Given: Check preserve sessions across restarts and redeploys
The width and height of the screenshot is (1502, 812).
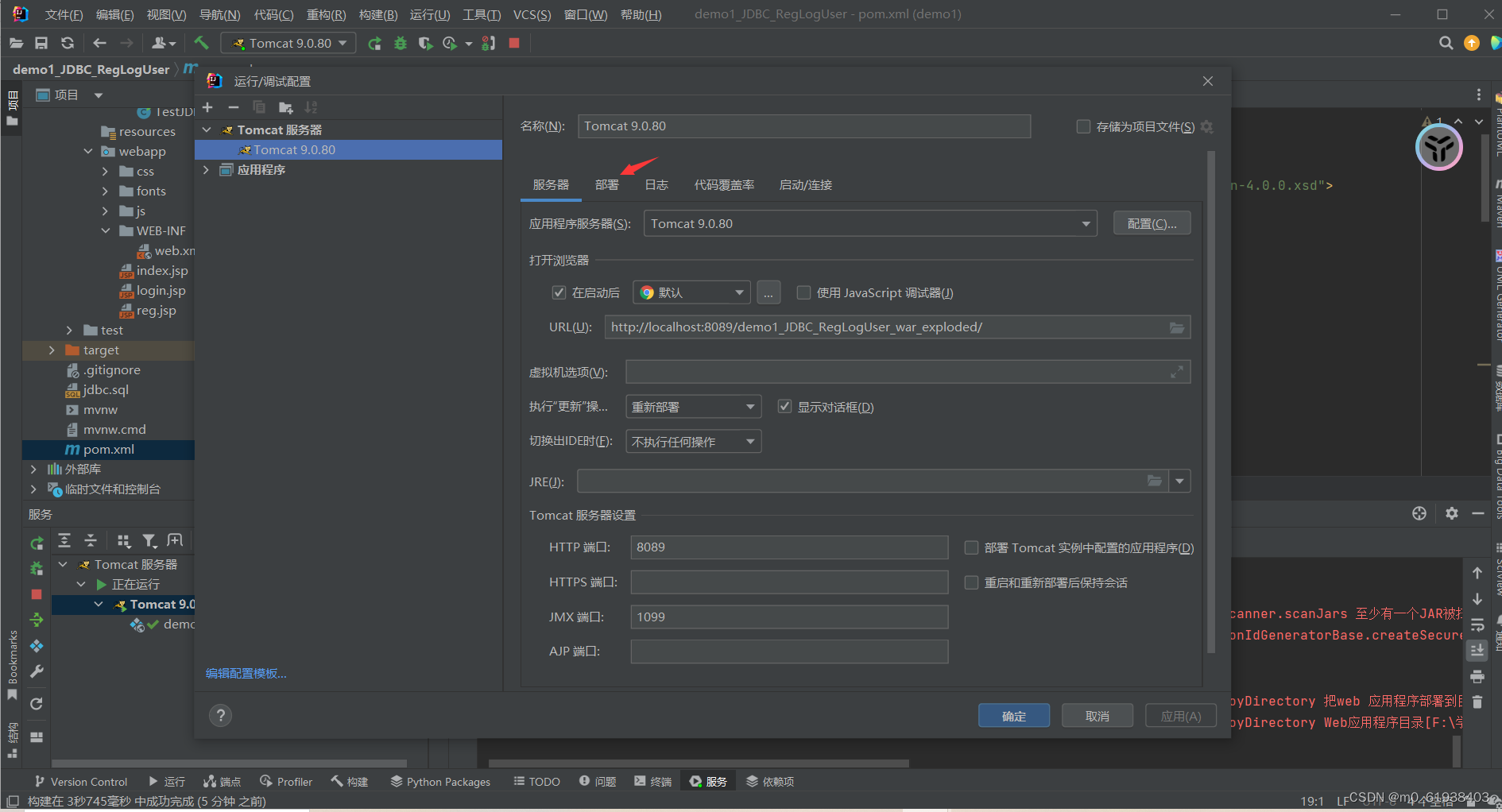Looking at the screenshot, I should 971,582.
